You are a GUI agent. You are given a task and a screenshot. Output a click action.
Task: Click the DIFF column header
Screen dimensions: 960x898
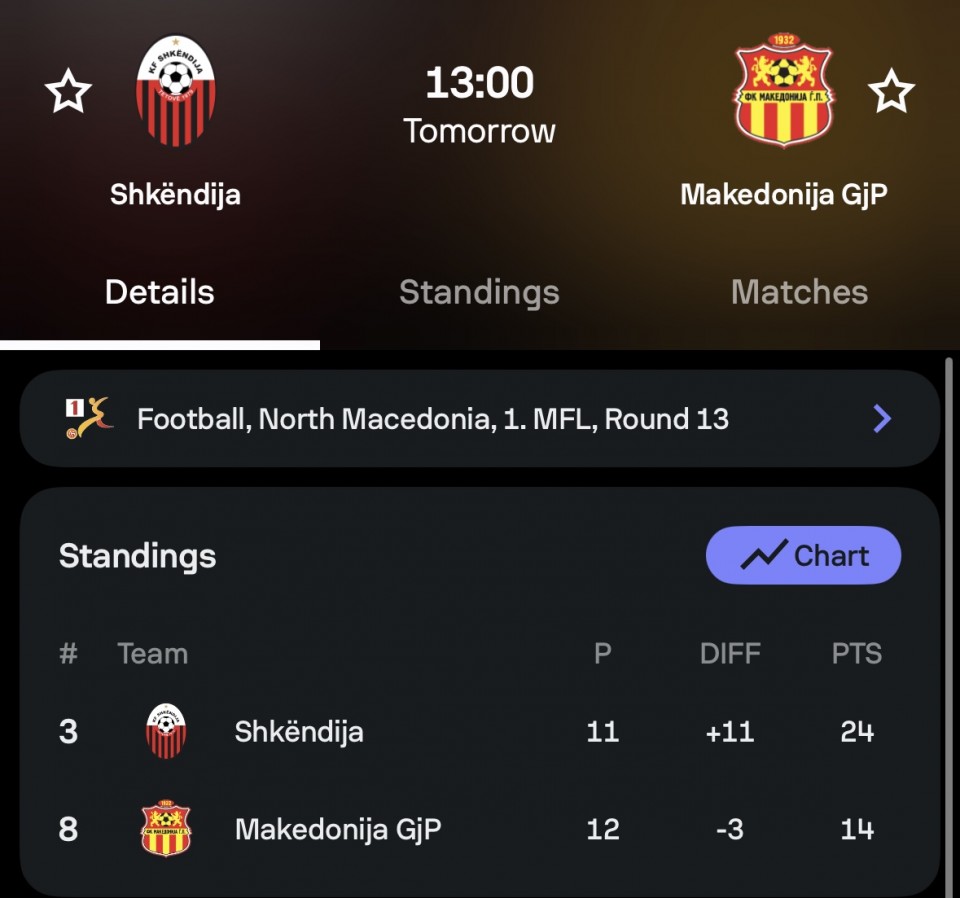pyautogui.click(x=730, y=654)
